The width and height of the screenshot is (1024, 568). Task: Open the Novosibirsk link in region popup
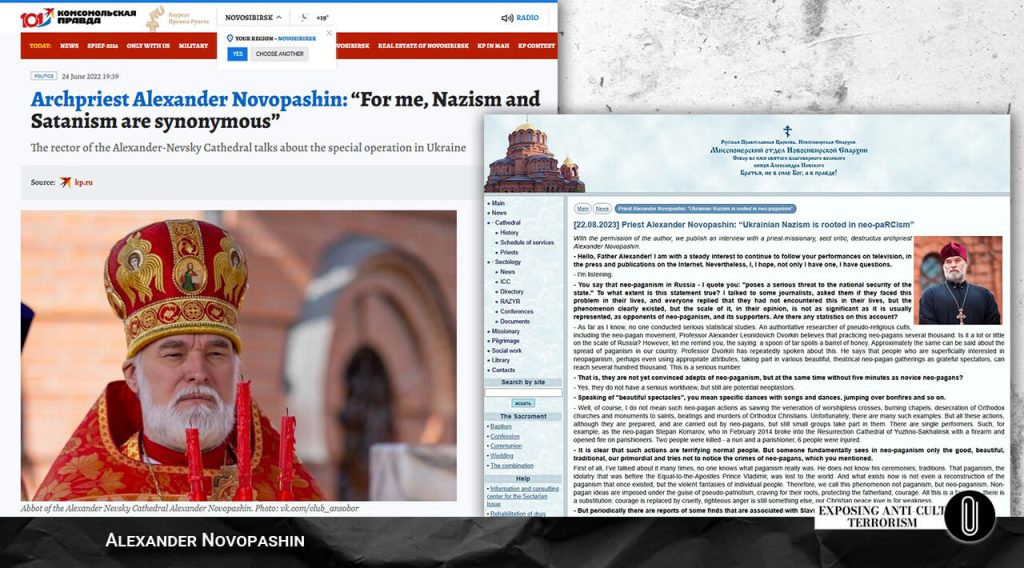click(296, 39)
